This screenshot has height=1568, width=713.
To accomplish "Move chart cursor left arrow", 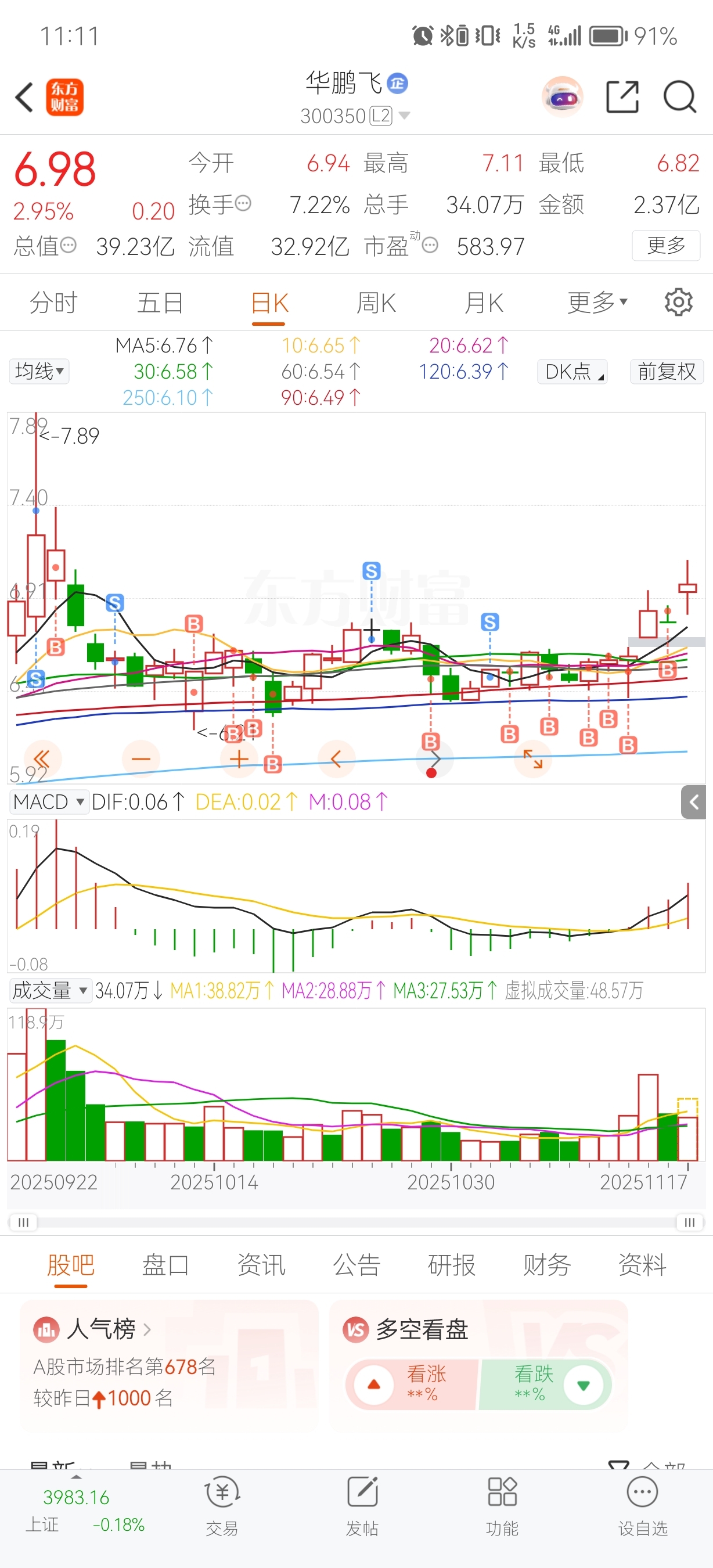I will [336, 759].
